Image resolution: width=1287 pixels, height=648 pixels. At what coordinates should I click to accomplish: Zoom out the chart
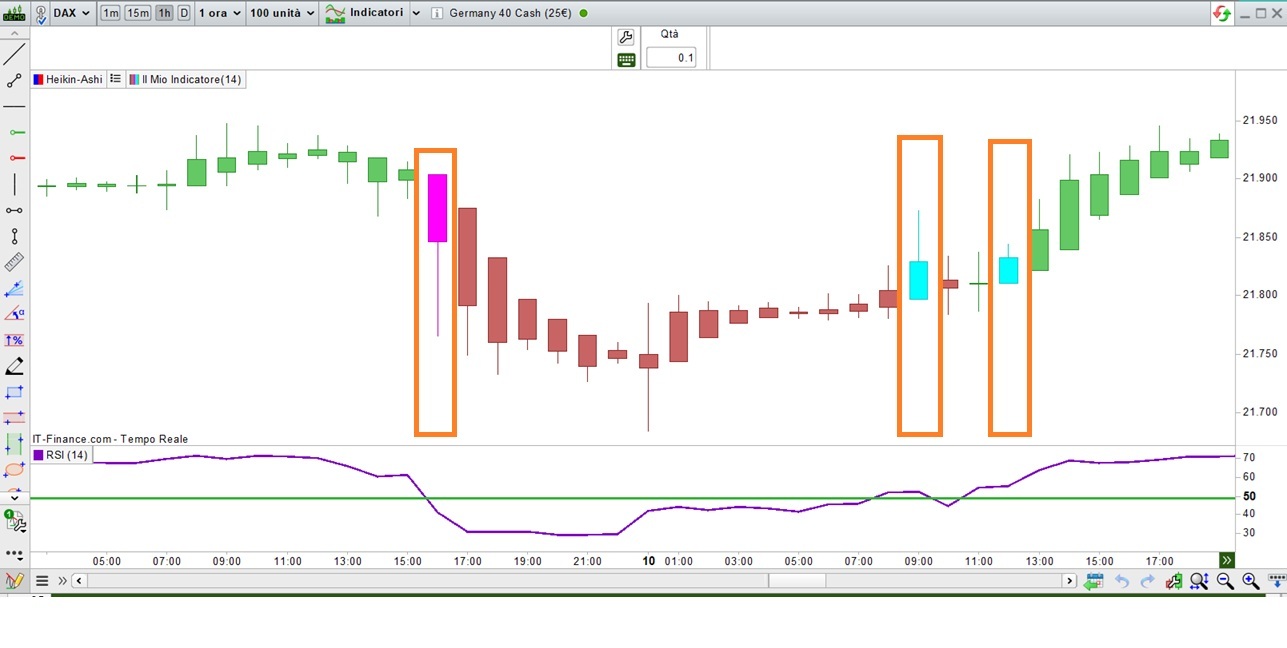1225,582
